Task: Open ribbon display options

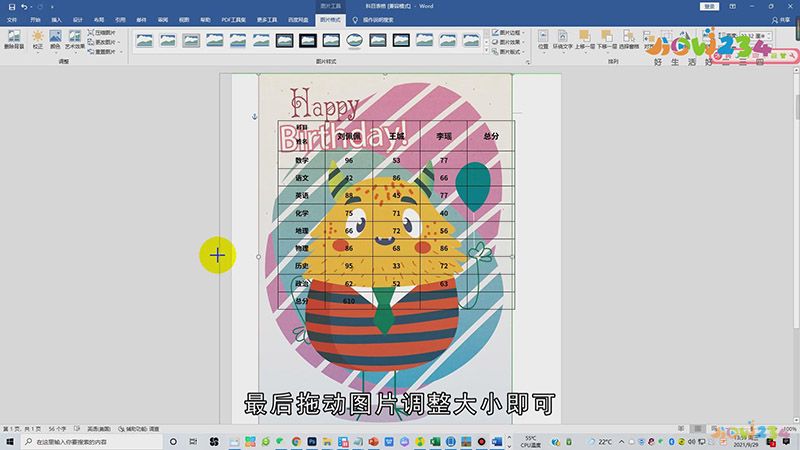Action: click(x=732, y=6)
